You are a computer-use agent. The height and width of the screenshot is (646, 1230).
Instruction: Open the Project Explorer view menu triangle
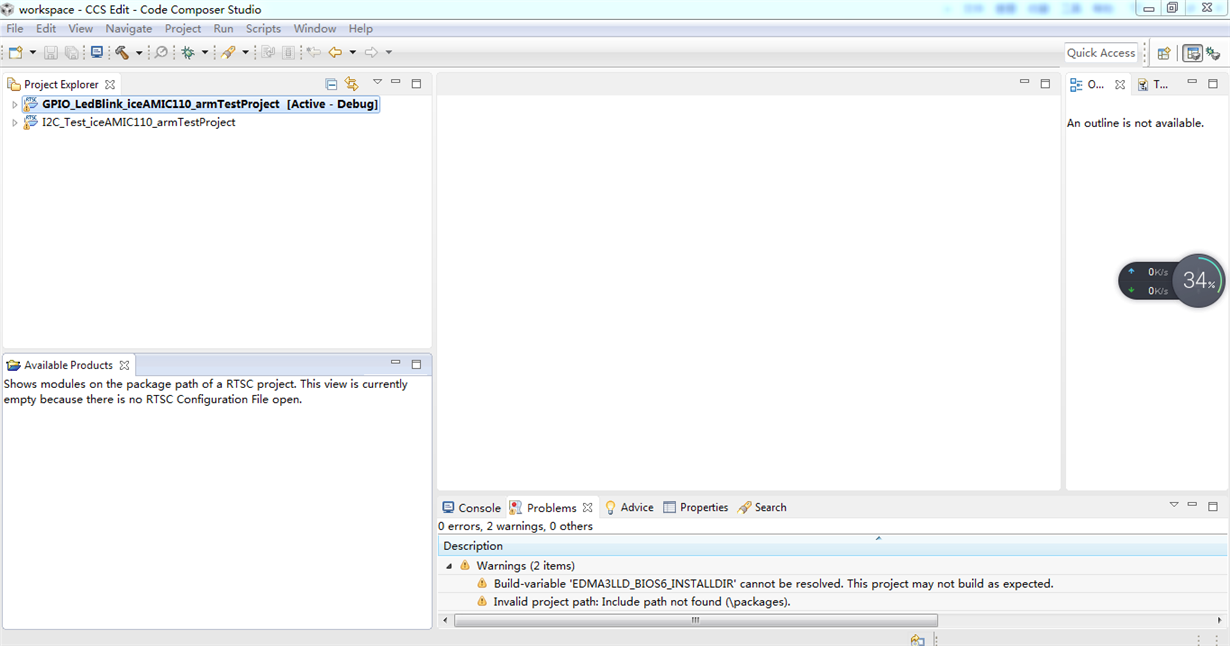pos(377,82)
